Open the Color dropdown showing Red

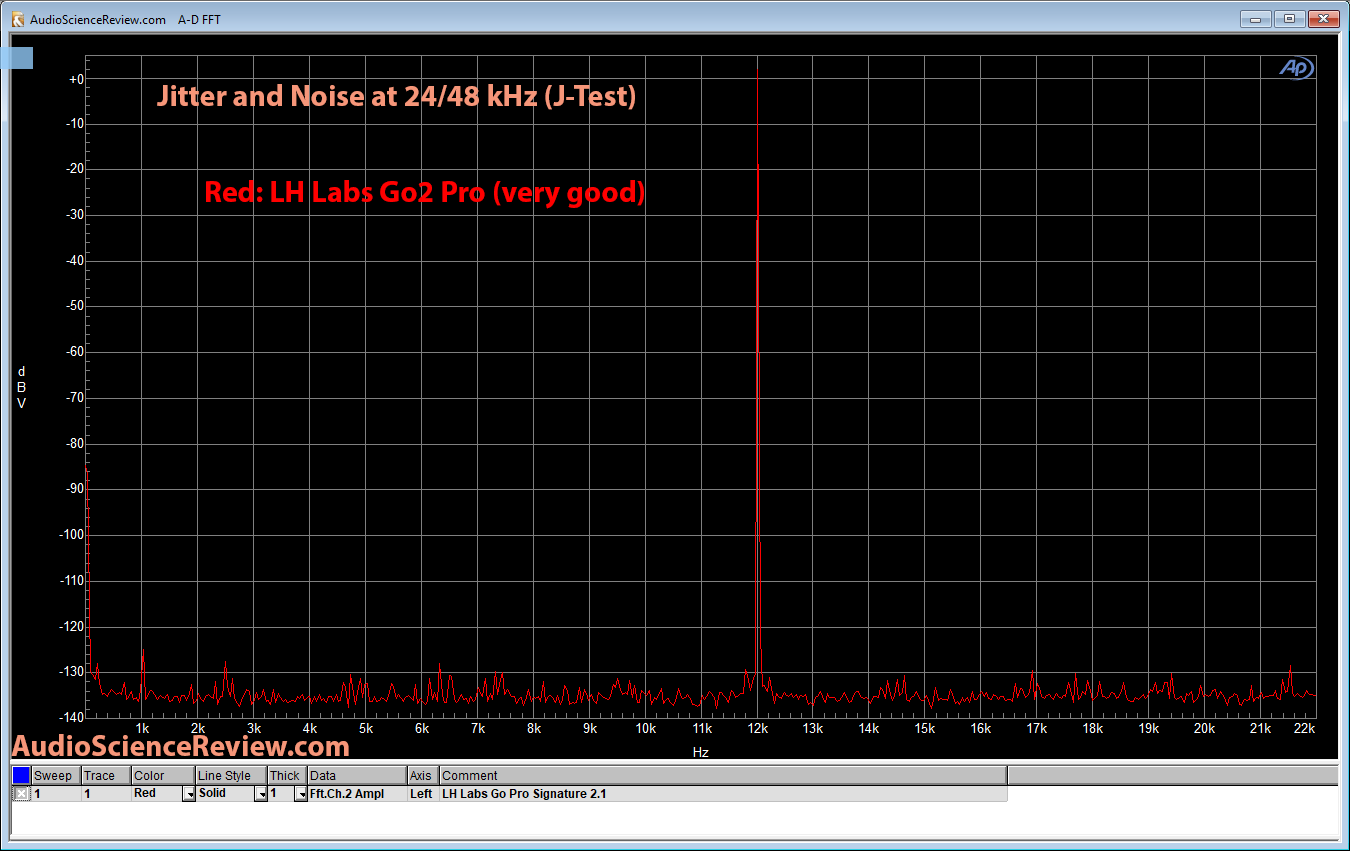pyautogui.click(x=188, y=794)
